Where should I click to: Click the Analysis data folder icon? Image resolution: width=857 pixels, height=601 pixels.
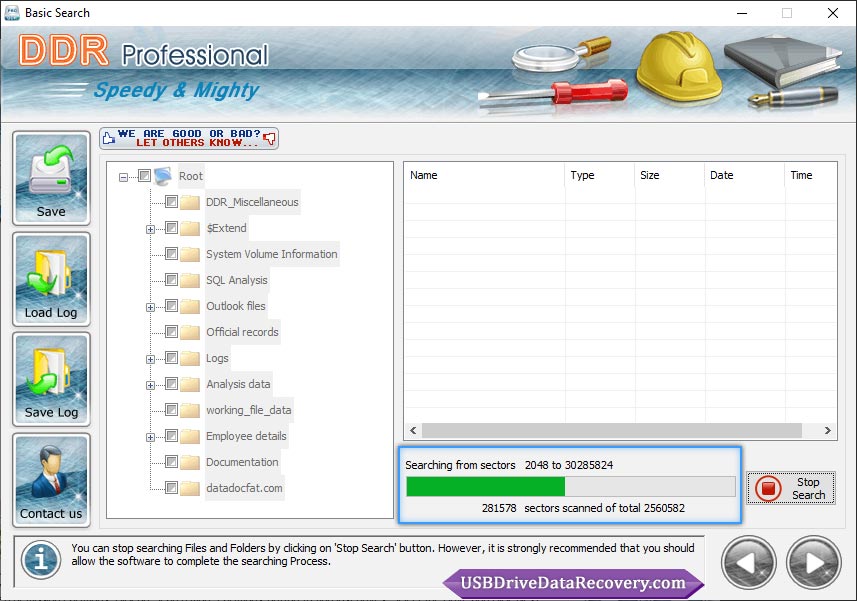190,384
